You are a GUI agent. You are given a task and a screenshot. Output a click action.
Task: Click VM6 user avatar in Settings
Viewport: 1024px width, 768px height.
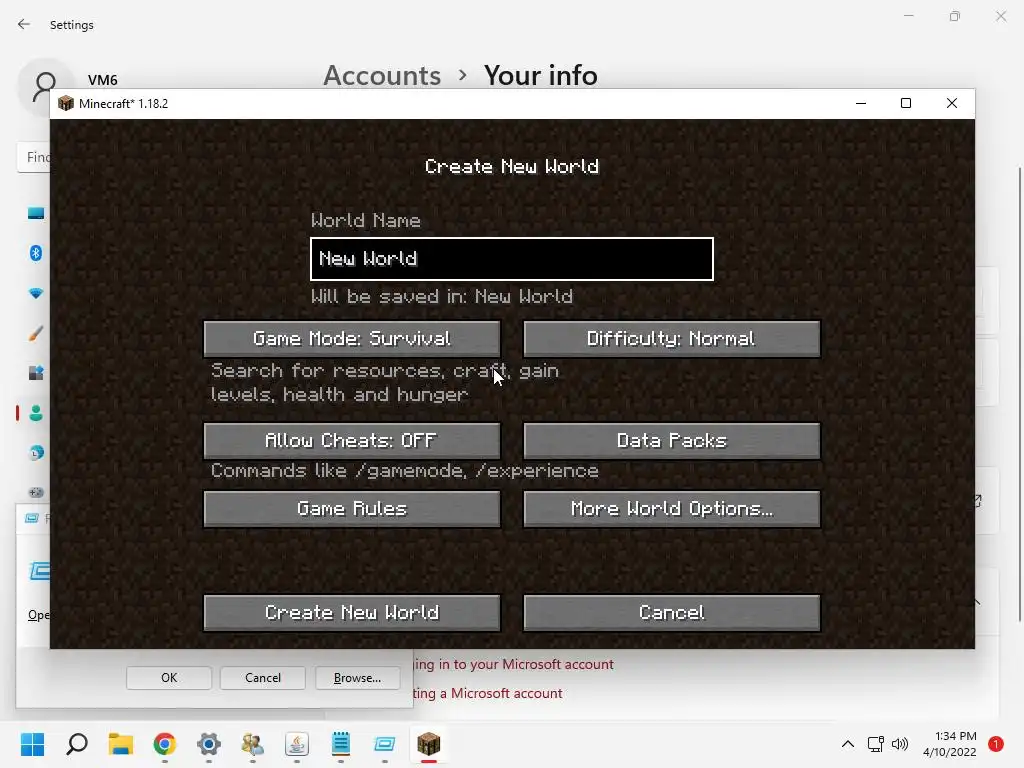(44, 87)
